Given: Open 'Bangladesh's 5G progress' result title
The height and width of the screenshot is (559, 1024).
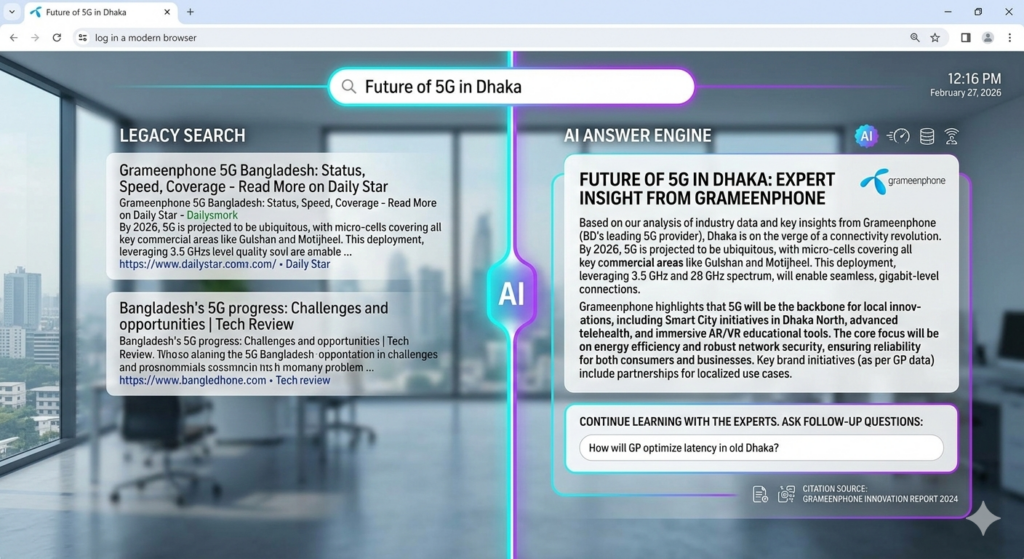Looking at the screenshot, I should click(253, 316).
